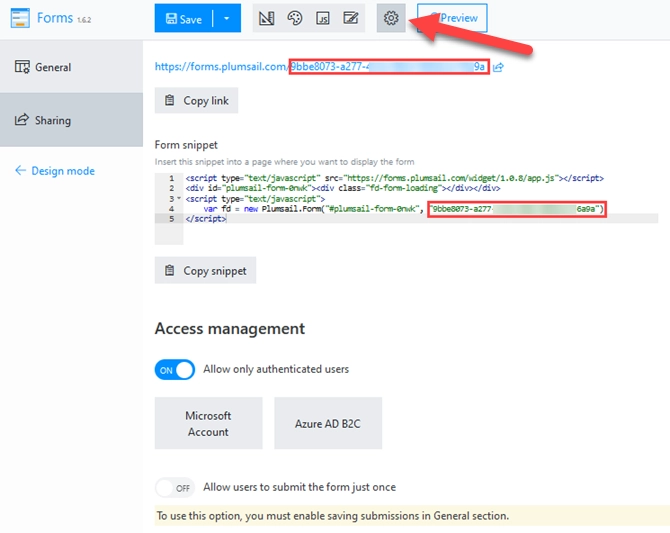The height and width of the screenshot is (533, 670).
Task: Open form link in new window icon
Action: point(498,67)
